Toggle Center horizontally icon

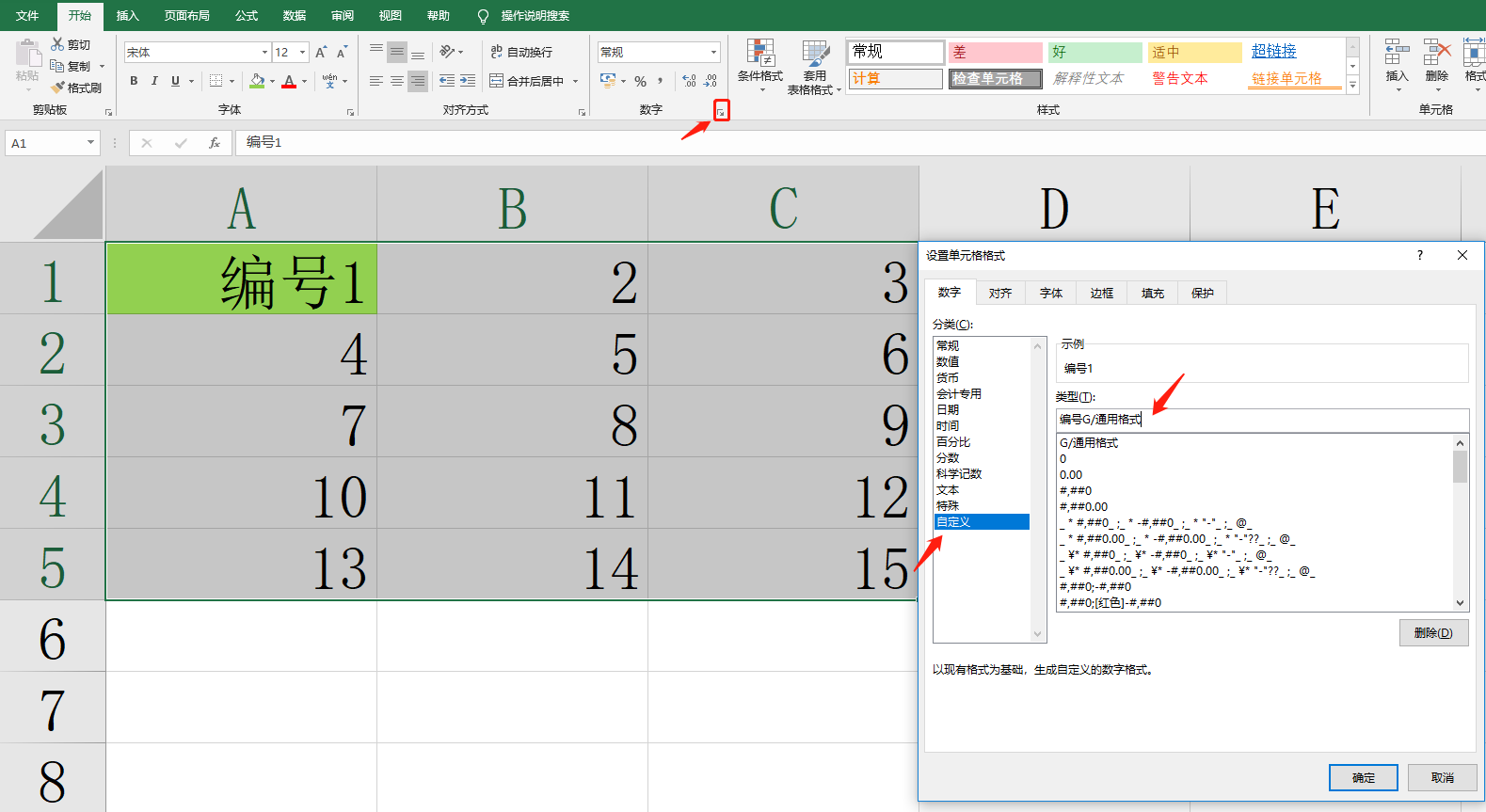pos(397,81)
